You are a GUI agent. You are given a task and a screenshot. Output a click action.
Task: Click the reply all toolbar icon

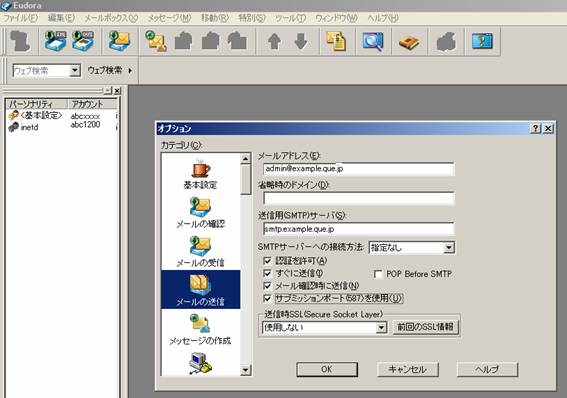coord(210,41)
